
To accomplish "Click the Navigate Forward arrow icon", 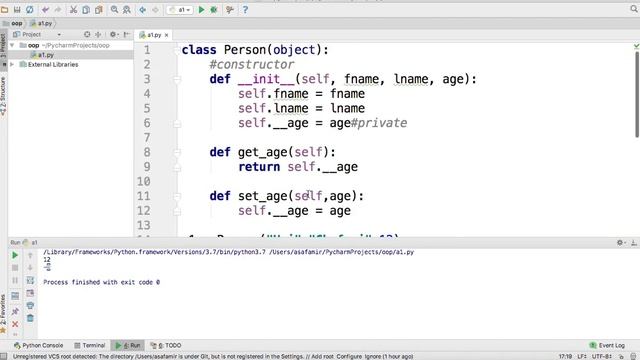I will point(156,9).
